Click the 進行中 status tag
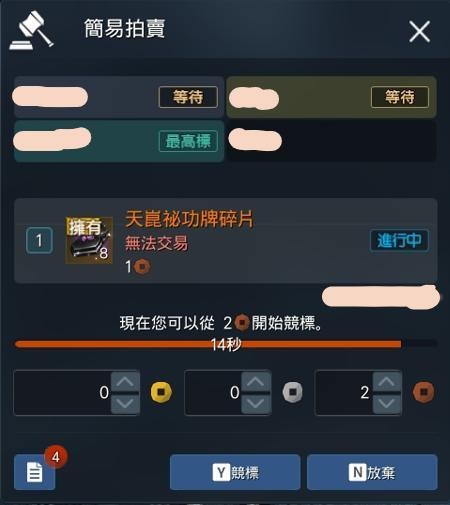 pyautogui.click(x=399, y=240)
